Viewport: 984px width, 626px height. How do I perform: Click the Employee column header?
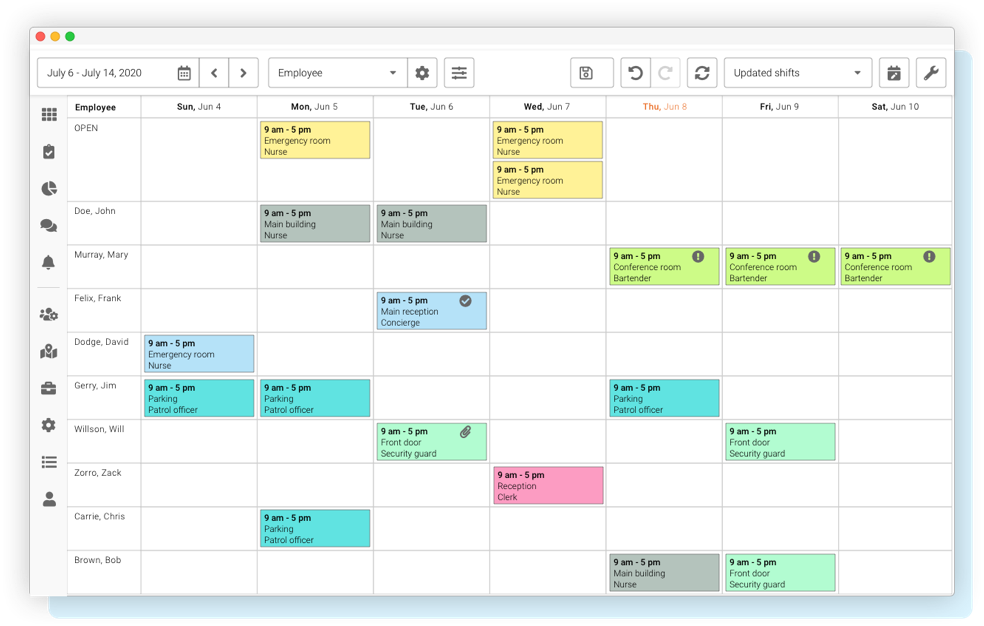pos(95,107)
